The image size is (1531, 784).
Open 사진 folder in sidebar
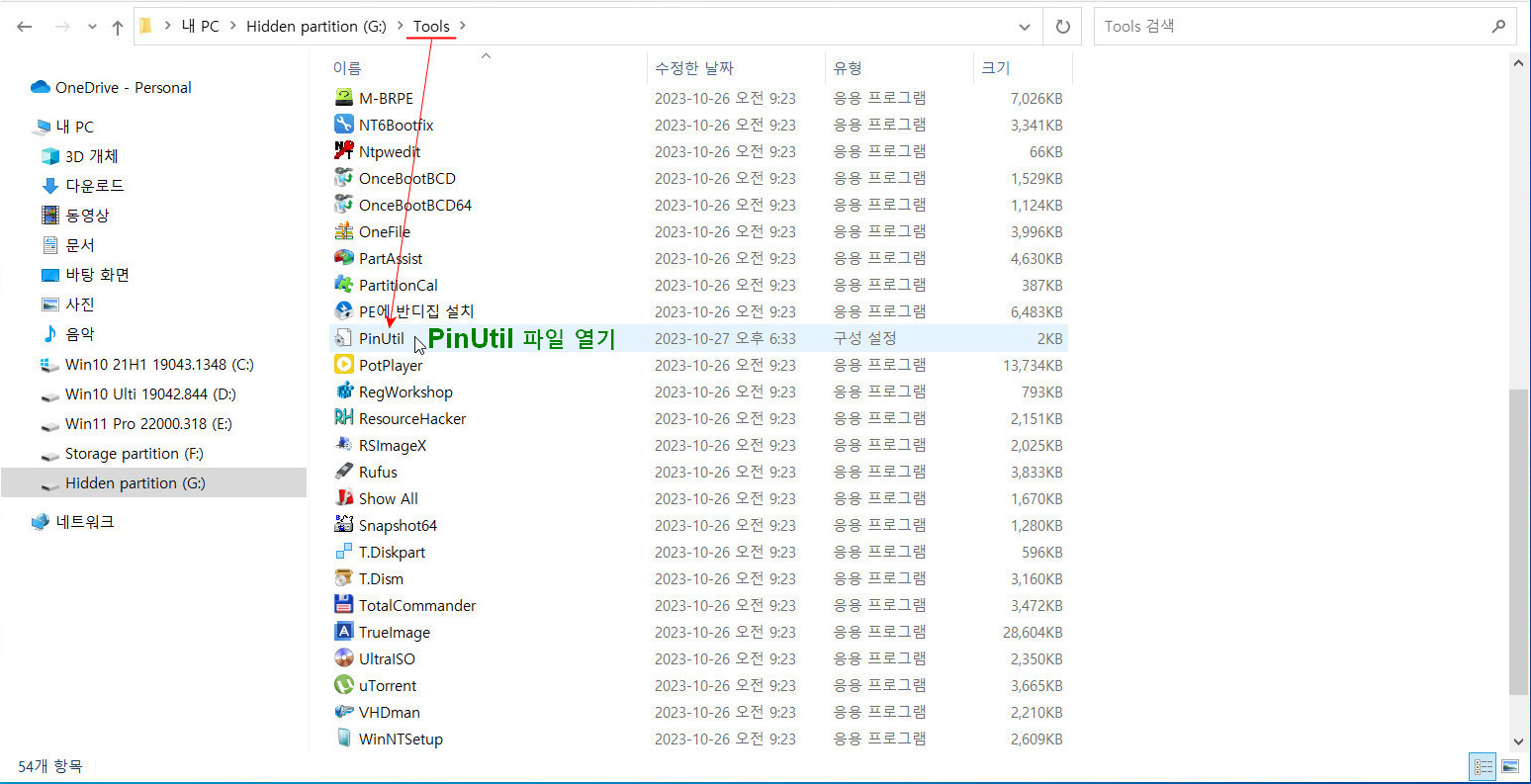tap(79, 305)
